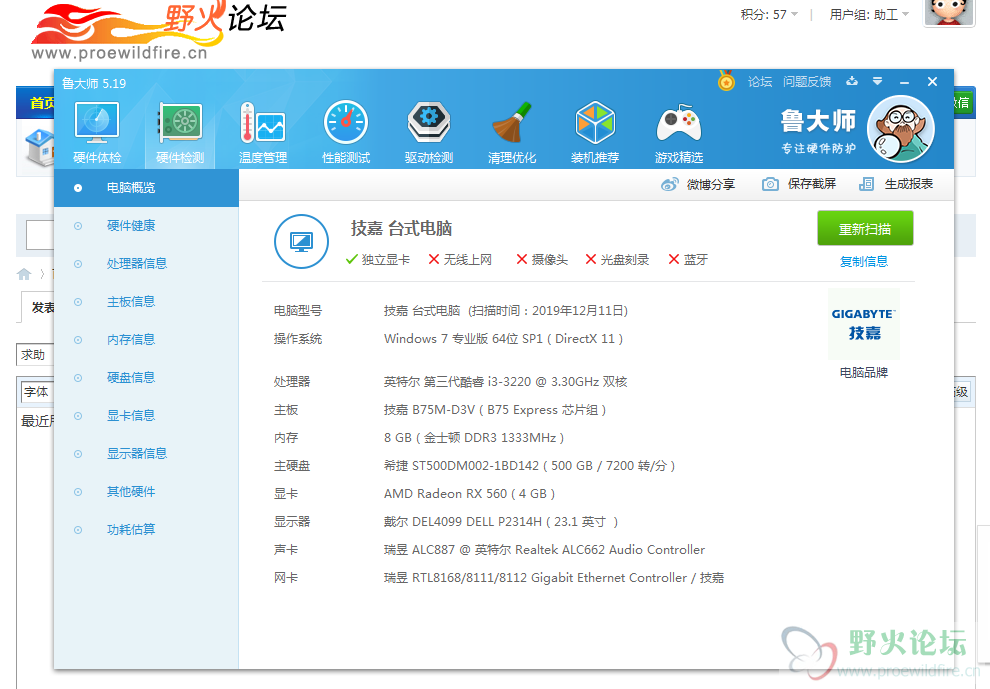
Task: Expand the 积分: 57 dropdown
Action: pyautogui.click(x=769, y=14)
